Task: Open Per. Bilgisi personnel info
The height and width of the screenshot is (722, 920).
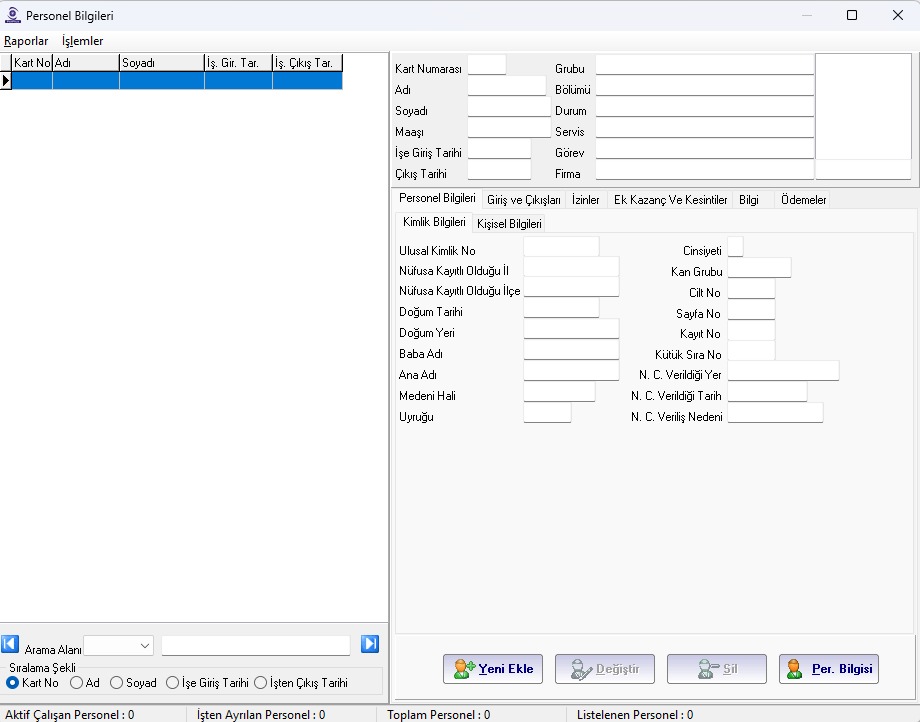Action: [x=829, y=669]
